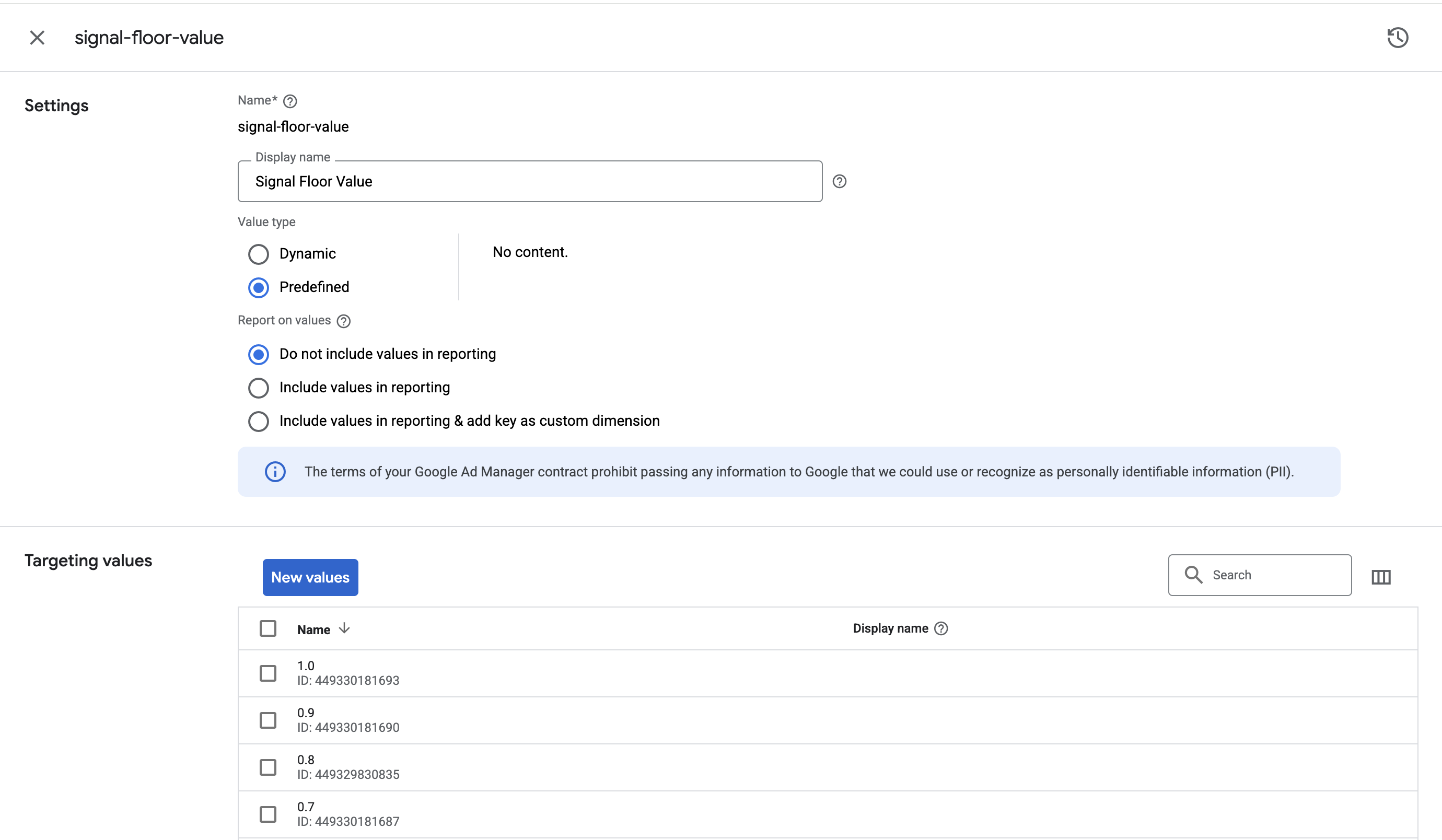Click the New values button
This screenshot has width=1442, height=840.
tap(310, 577)
